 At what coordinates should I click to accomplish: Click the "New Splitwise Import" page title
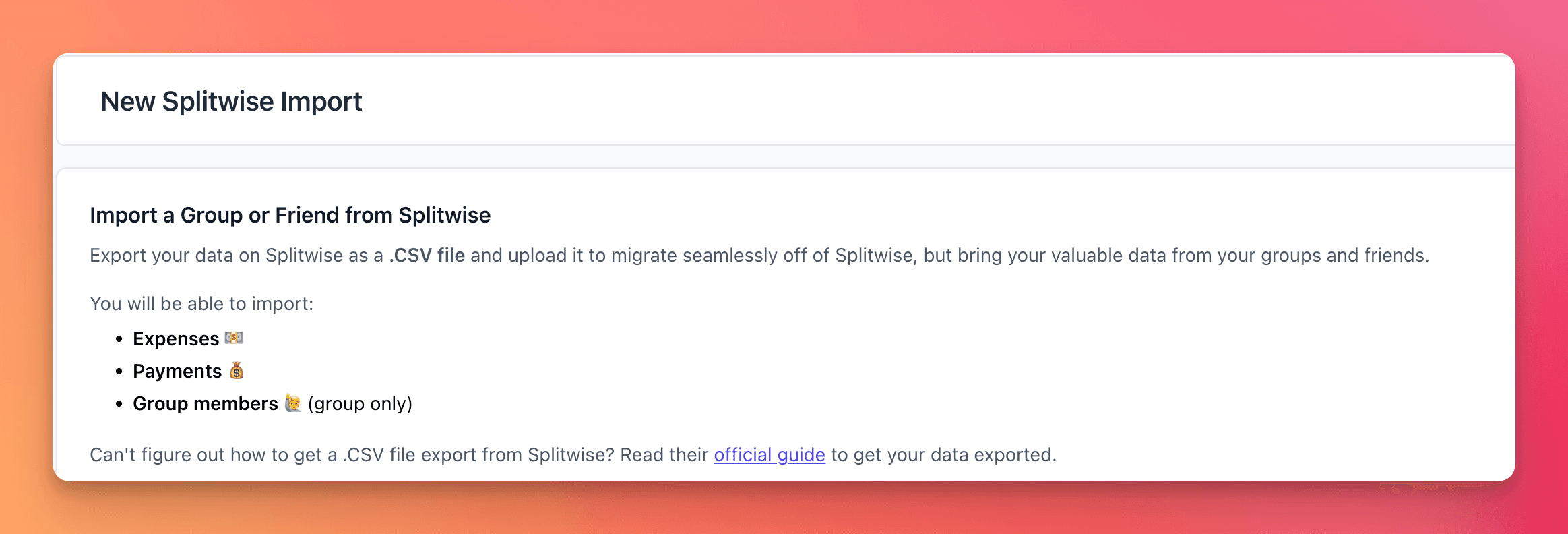pyautogui.click(x=231, y=102)
